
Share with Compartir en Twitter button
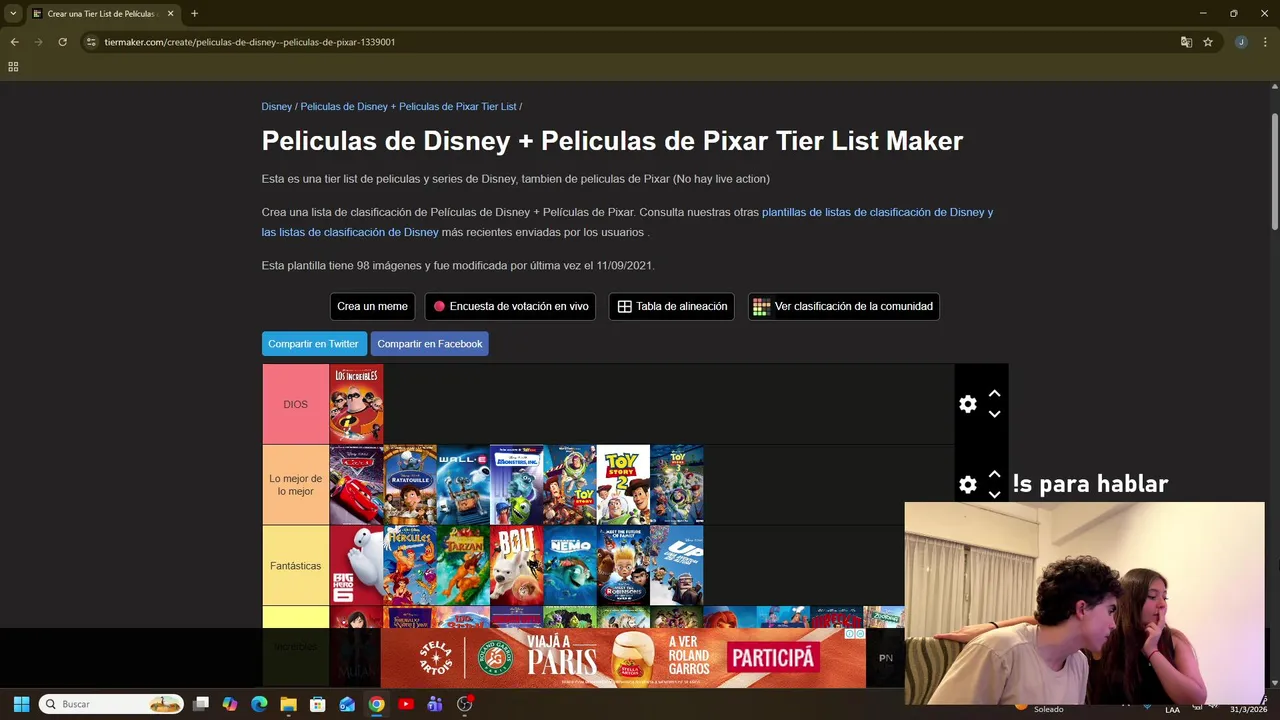(313, 344)
